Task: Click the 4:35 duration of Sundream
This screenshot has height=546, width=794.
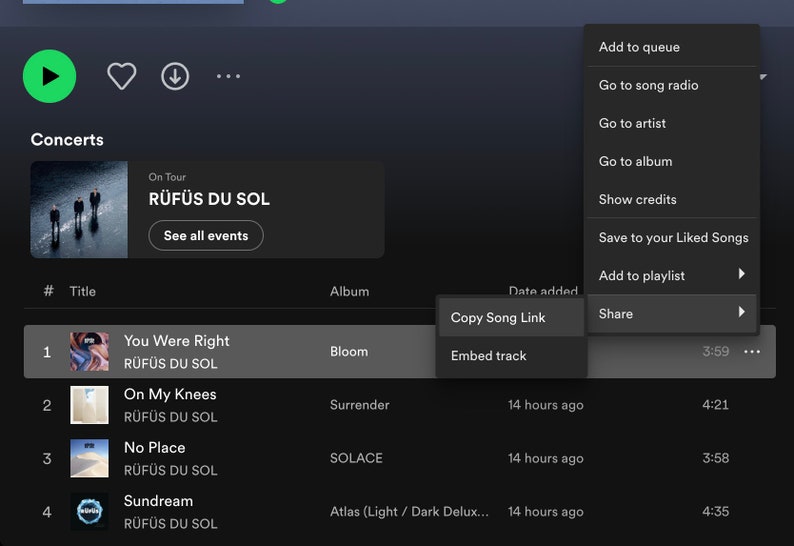Action: coord(716,511)
